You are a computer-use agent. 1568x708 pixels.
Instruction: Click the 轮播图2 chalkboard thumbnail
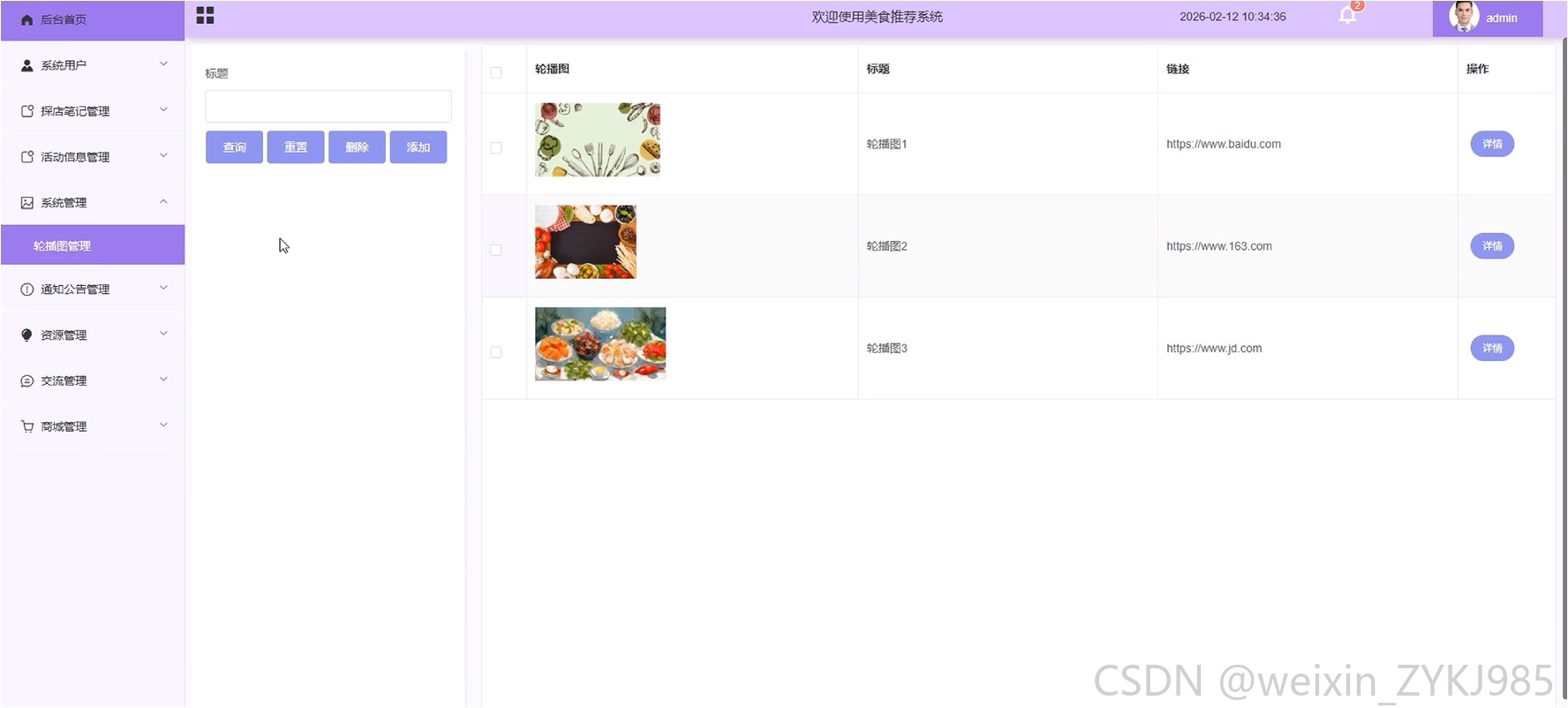585,242
